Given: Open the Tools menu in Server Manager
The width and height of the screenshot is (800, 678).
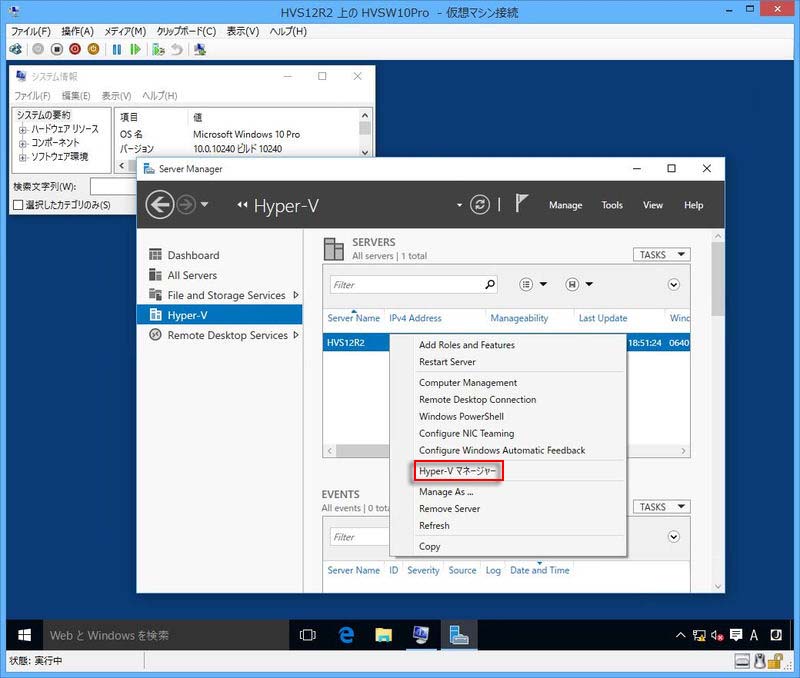Looking at the screenshot, I should pyautogui.click(x=612, y=205).
